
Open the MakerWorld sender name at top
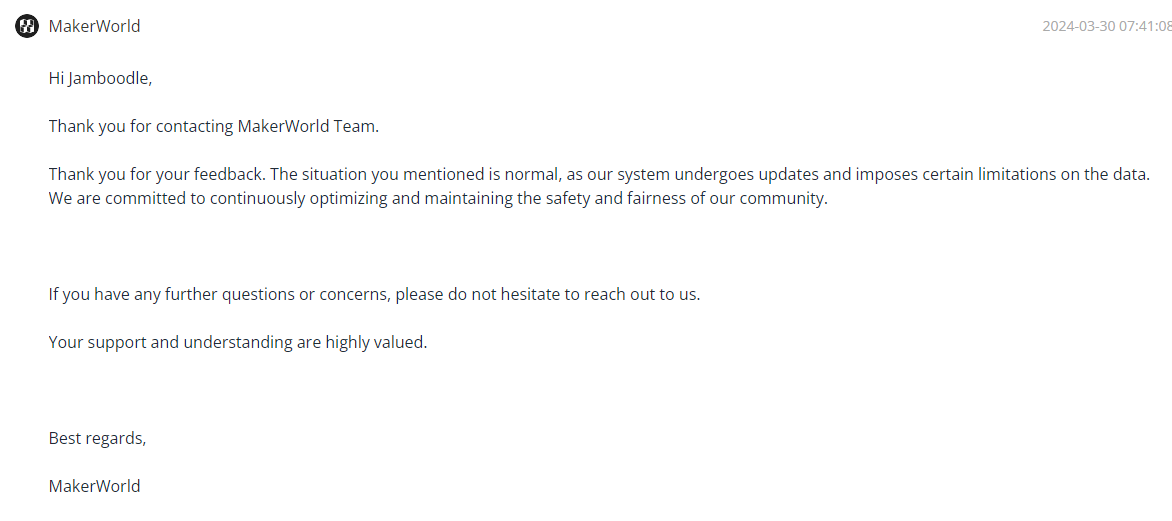(94, 26)
